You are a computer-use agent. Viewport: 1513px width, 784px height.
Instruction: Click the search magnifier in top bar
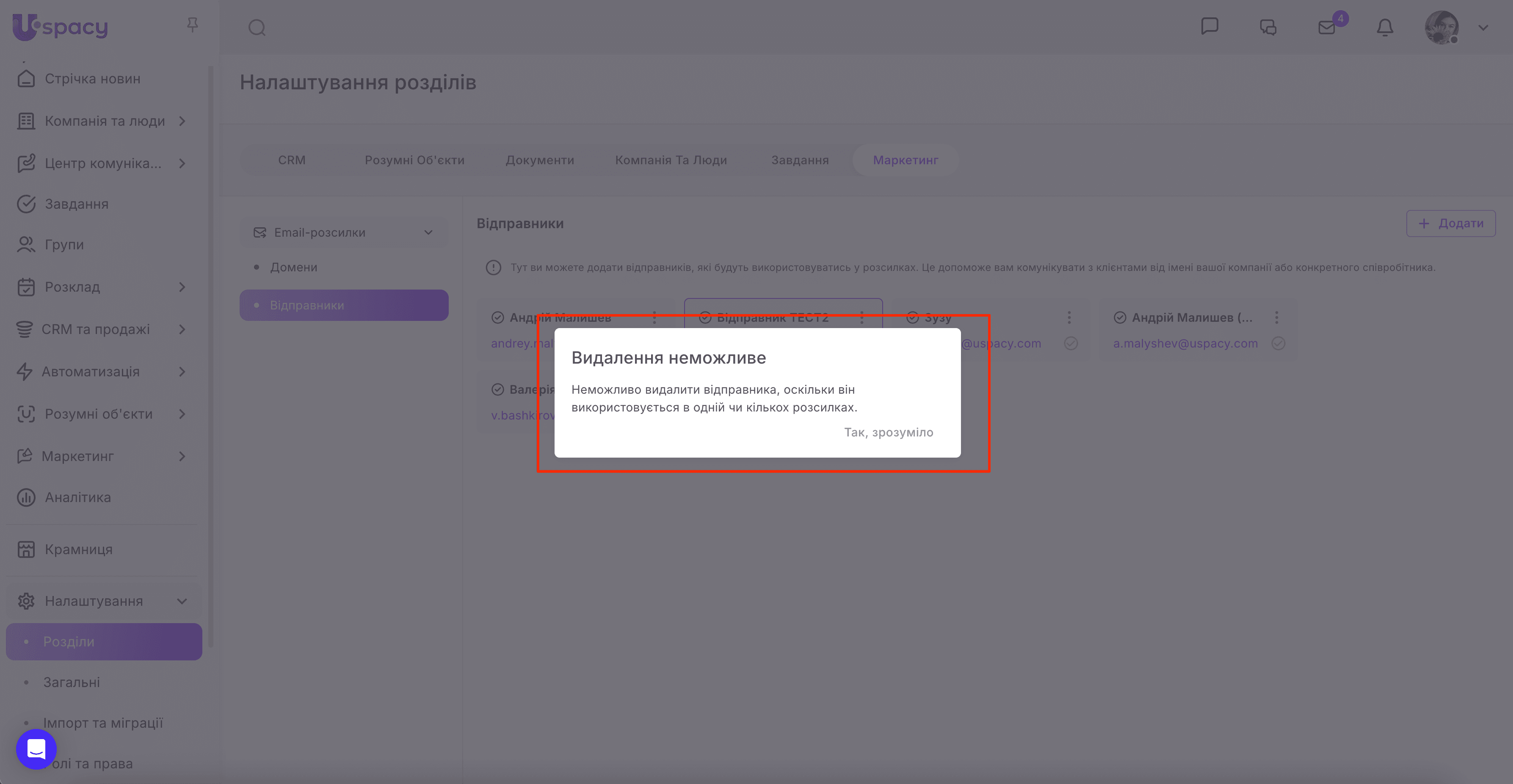tap(256, 27)
